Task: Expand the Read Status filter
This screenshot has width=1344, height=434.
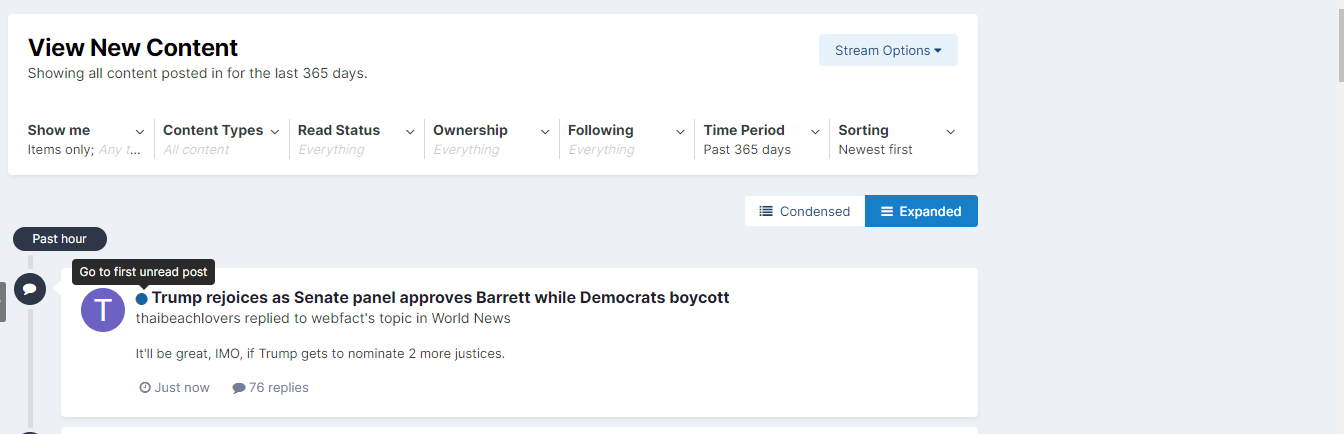Action: (356, 139)
